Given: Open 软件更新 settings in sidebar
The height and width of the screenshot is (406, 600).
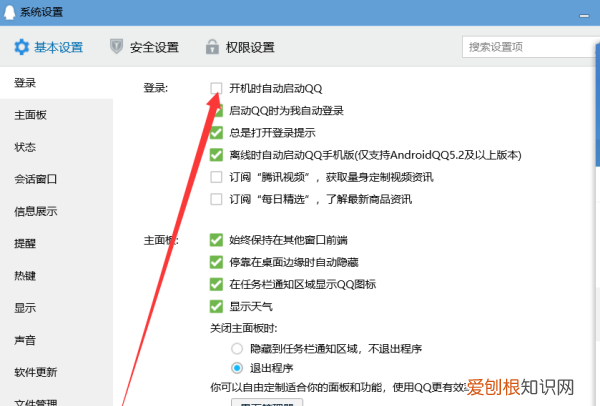Looking at the screenshot, I should click(x=56, y=372).
